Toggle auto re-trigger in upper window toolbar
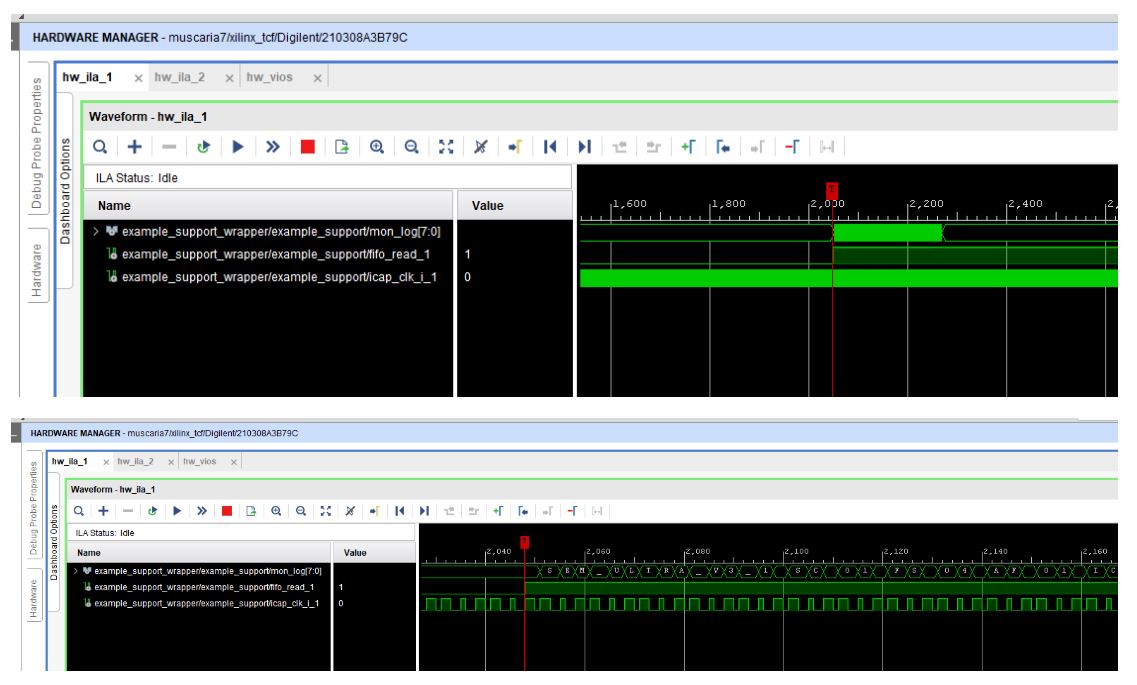The image size is (1137, 685). tap(203, 147)
